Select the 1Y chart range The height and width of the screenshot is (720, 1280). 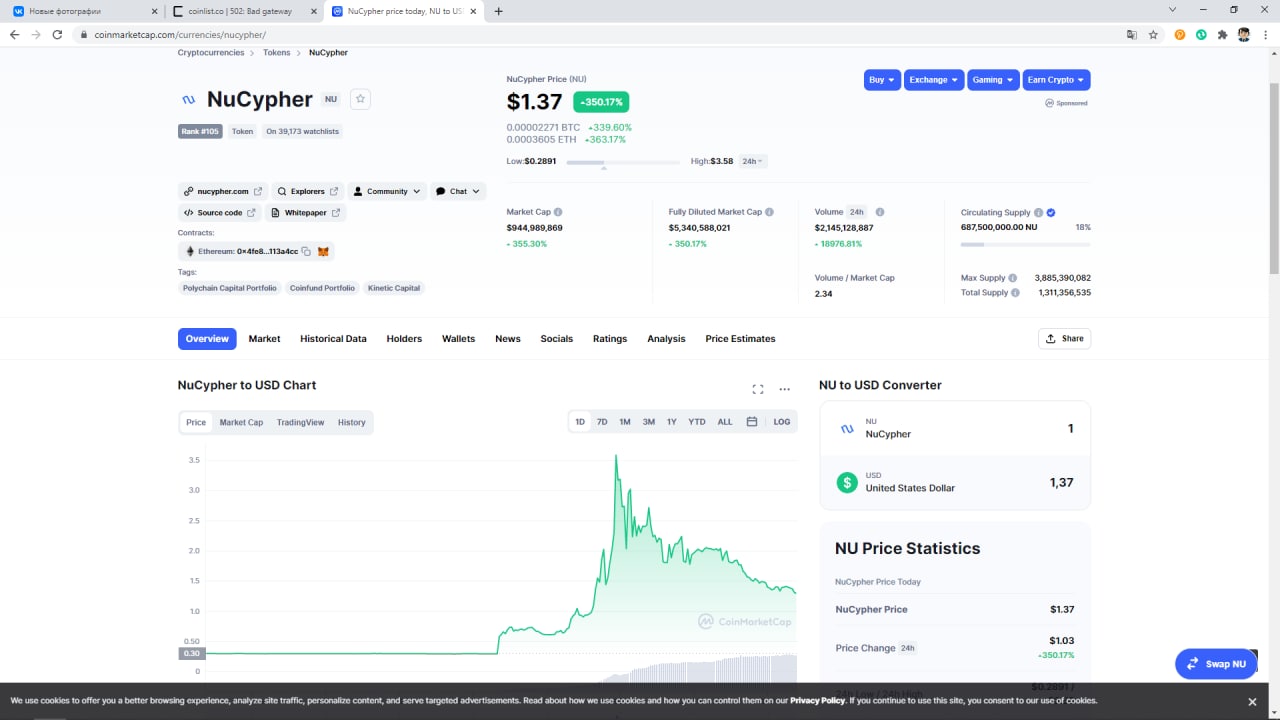point(672,422)
